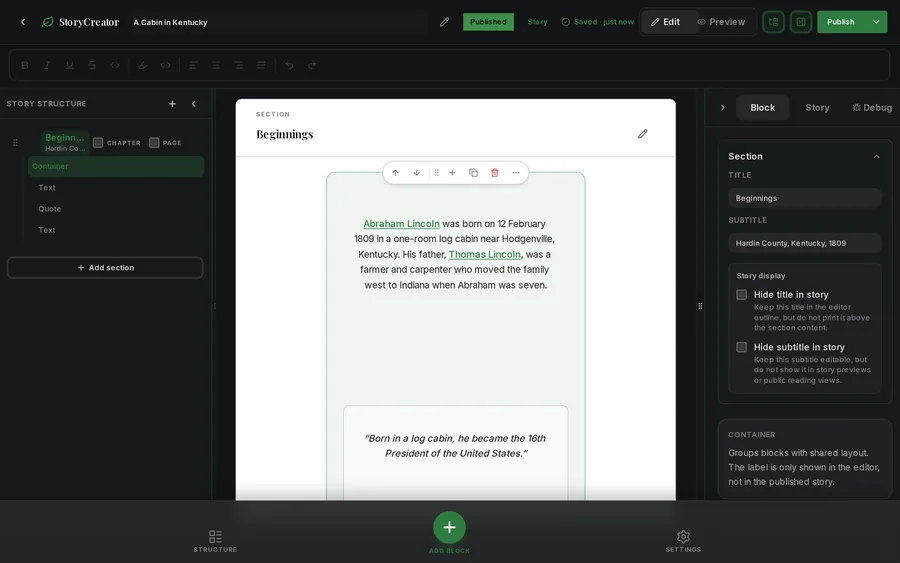Undo the last change
Screen dimensions: 900x563
point(289,65)
